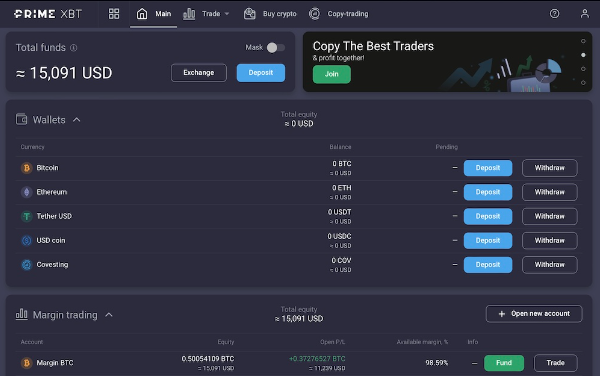Click the Margin BTC account icon
Viewport: 600px width, 376px height.
click(26, 363)
